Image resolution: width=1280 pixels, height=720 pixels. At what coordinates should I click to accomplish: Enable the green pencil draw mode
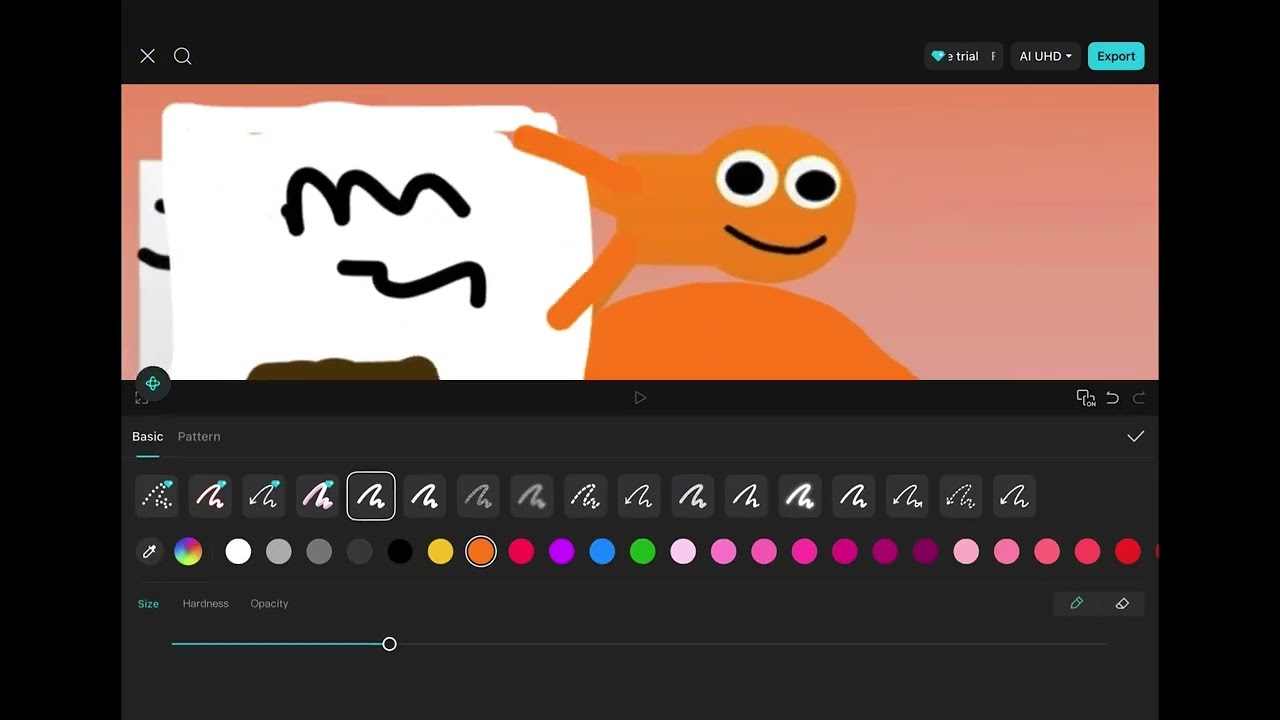(1077, 604)
